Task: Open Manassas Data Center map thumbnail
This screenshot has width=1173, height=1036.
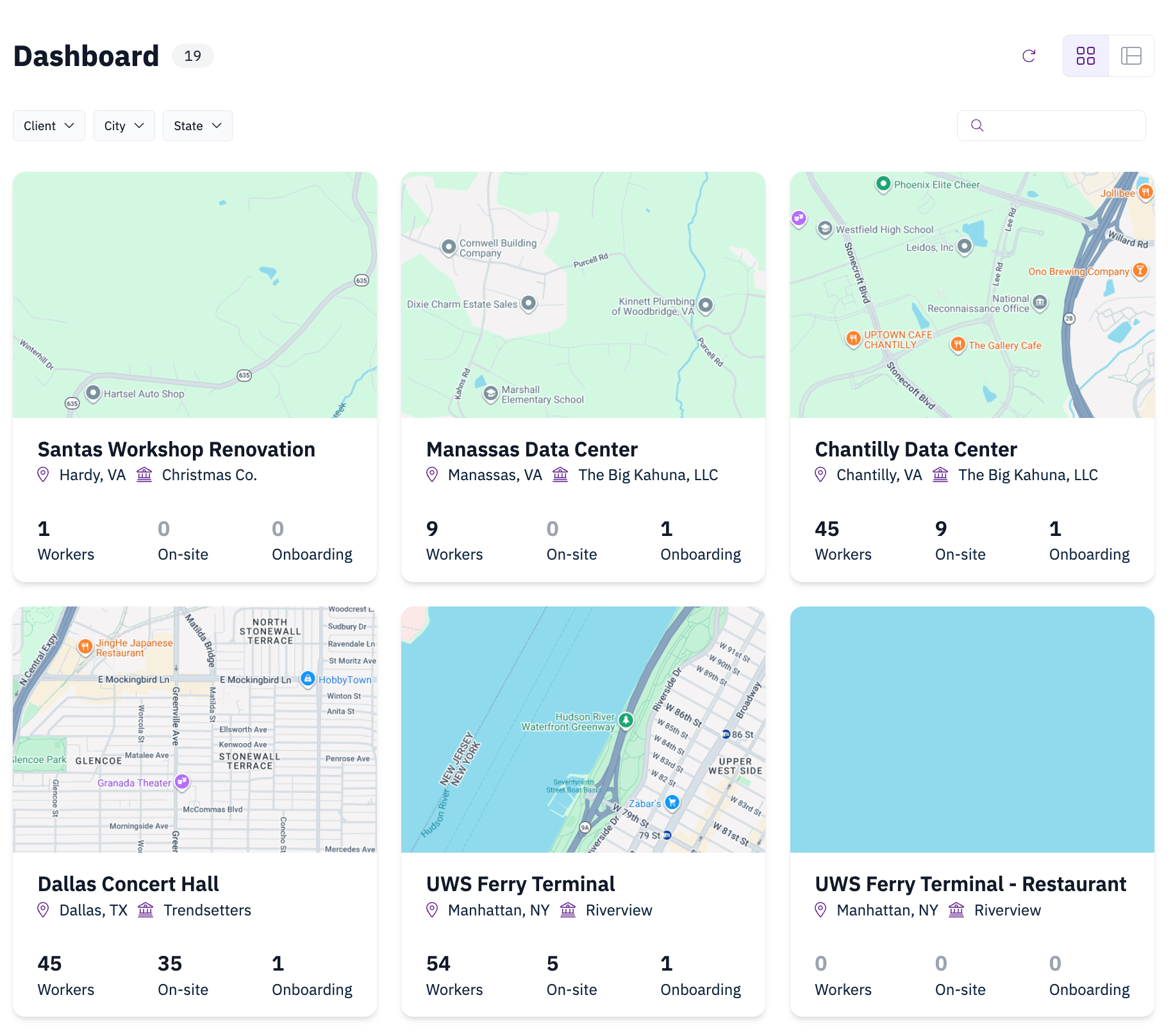Action: pyautogui.click(x=583, y=295)
